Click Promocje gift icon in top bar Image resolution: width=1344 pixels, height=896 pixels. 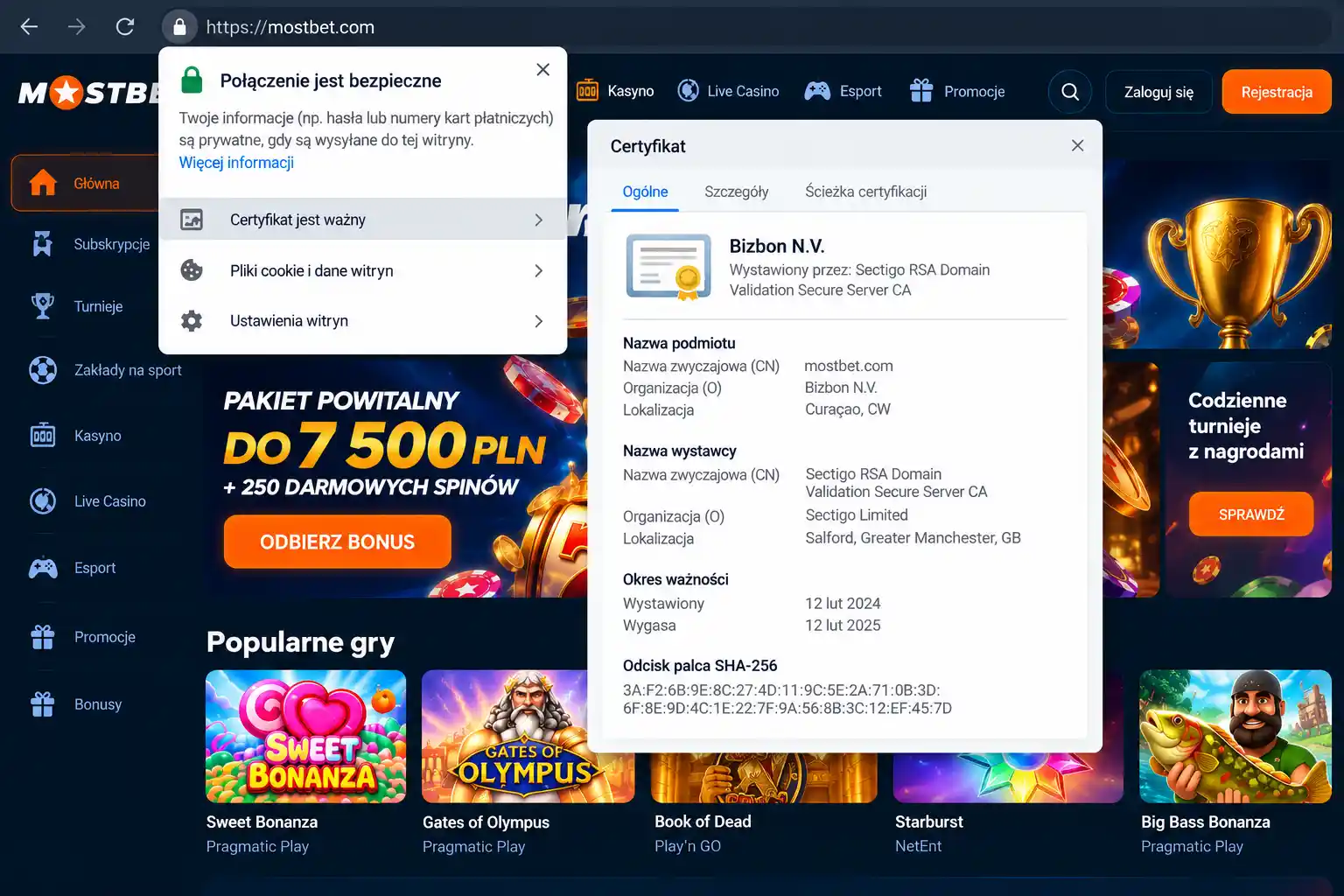pyautogui.click(x=921, y=90)
